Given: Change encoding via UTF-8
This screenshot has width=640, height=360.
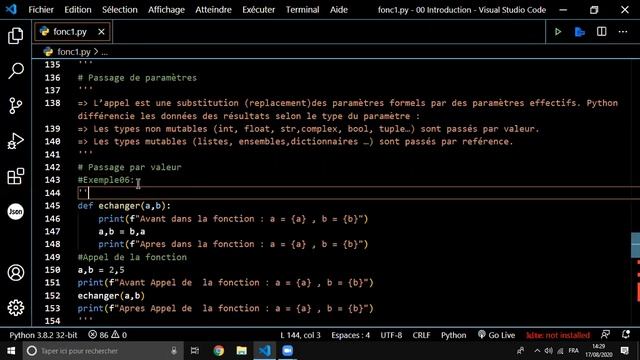Looking at the screenshot, I should (x=391, y=335).
